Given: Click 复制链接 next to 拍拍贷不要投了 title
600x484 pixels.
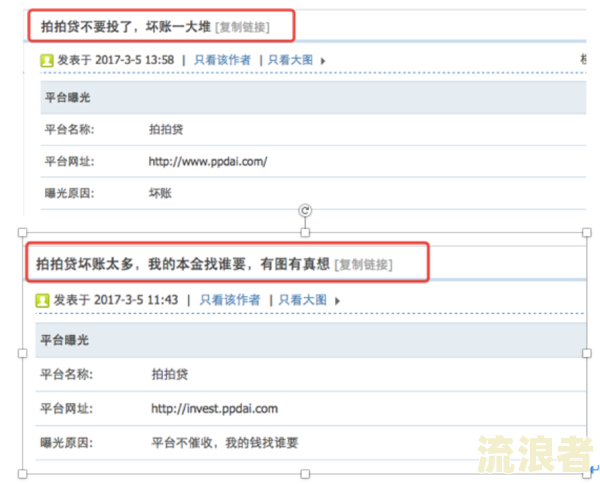Looking at the screenshot, I should point(243,28).
